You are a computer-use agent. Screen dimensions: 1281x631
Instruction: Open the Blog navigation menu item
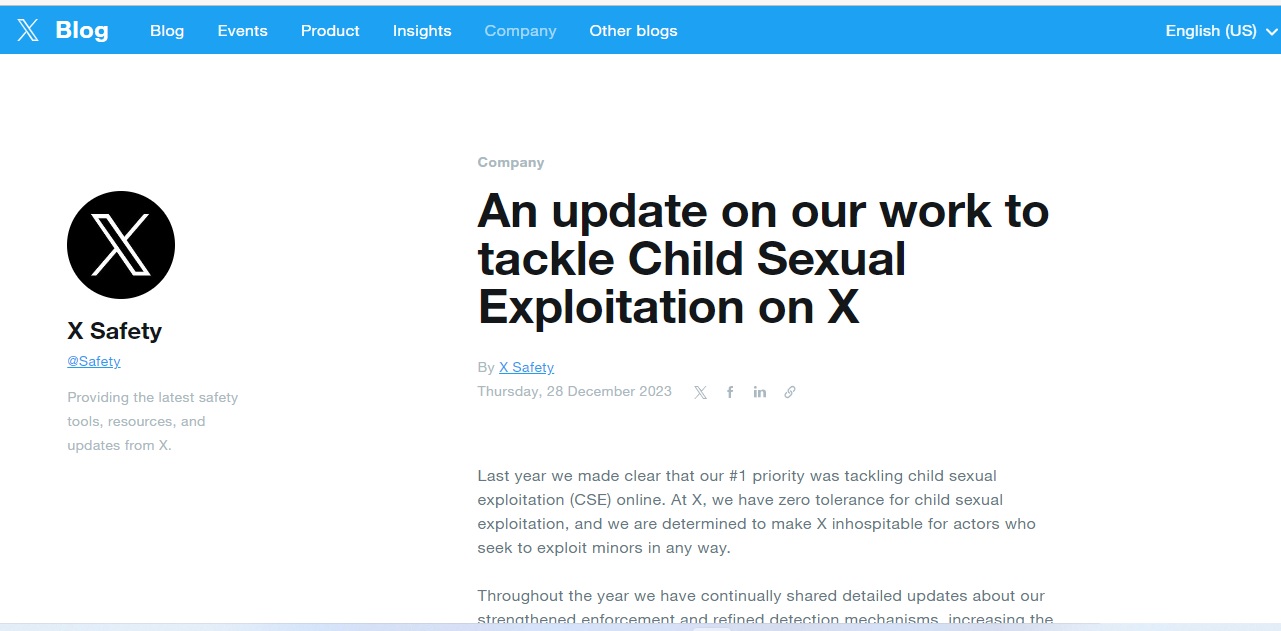tap(167, 31)
